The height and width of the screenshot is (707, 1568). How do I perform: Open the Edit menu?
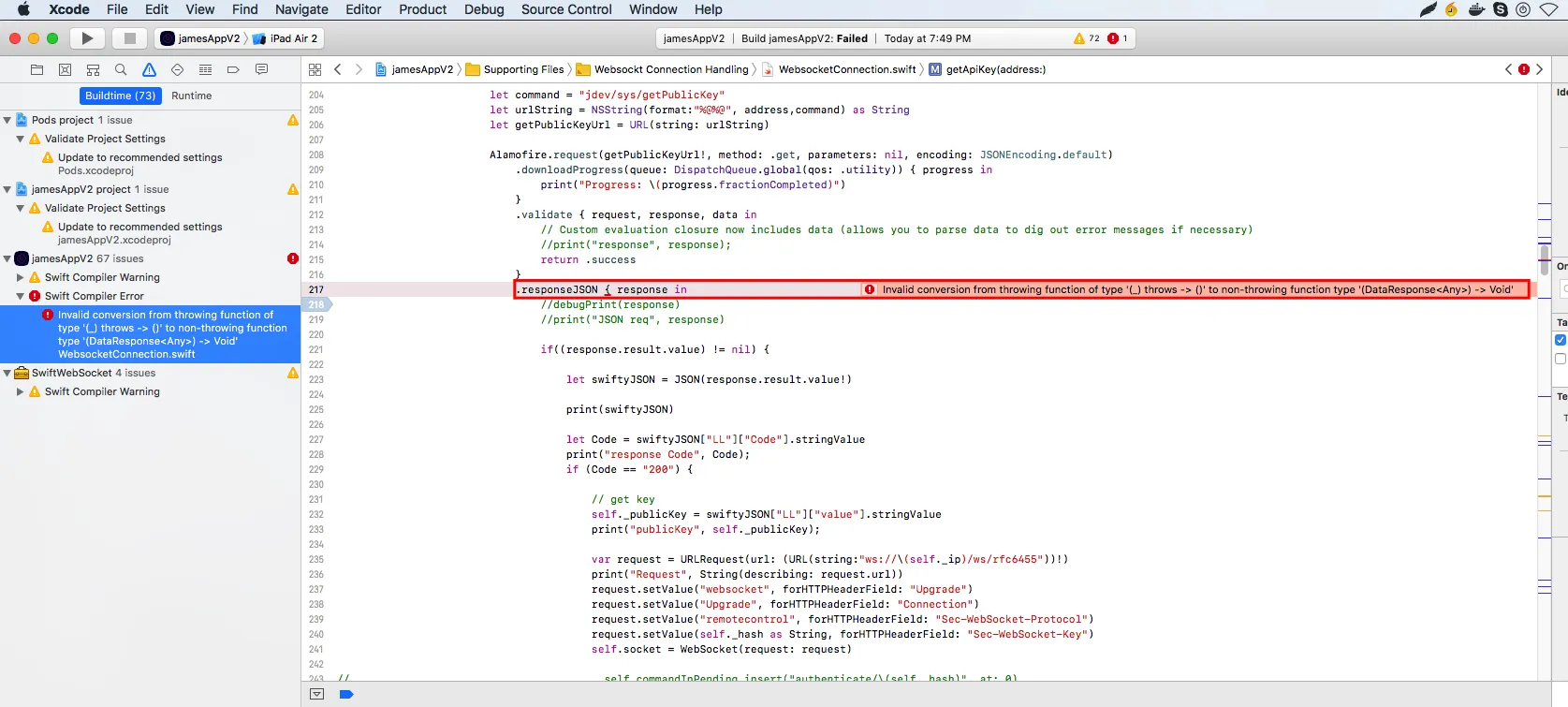(x=156, y=9)
